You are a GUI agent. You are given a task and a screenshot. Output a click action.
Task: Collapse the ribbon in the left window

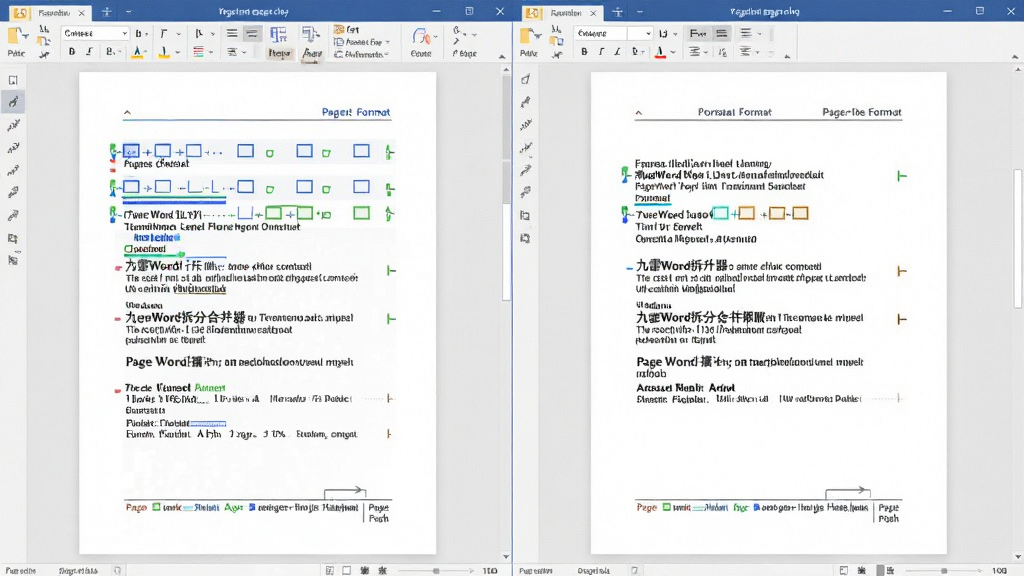502,57
